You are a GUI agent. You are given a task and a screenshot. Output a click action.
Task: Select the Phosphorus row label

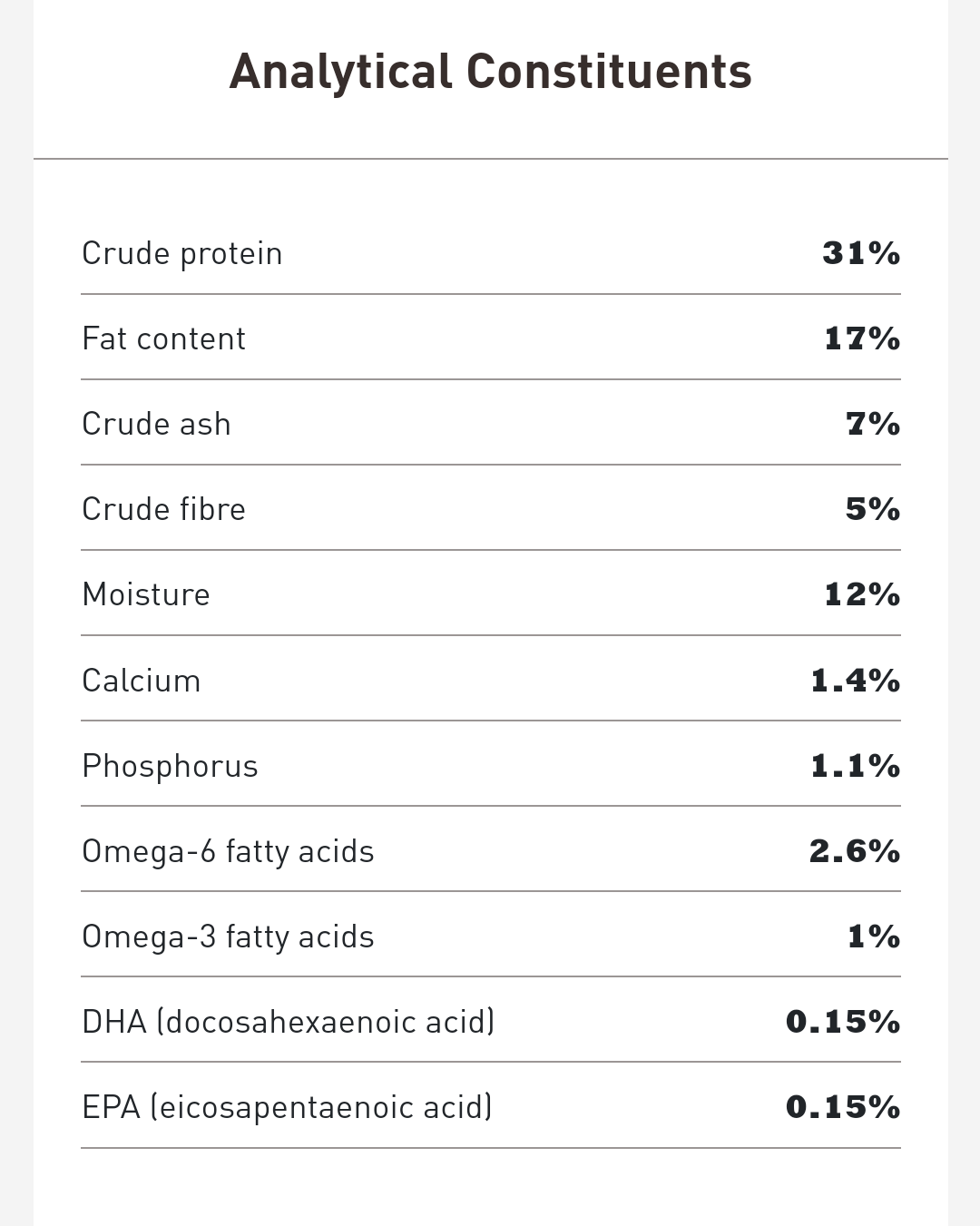[171, 766]
